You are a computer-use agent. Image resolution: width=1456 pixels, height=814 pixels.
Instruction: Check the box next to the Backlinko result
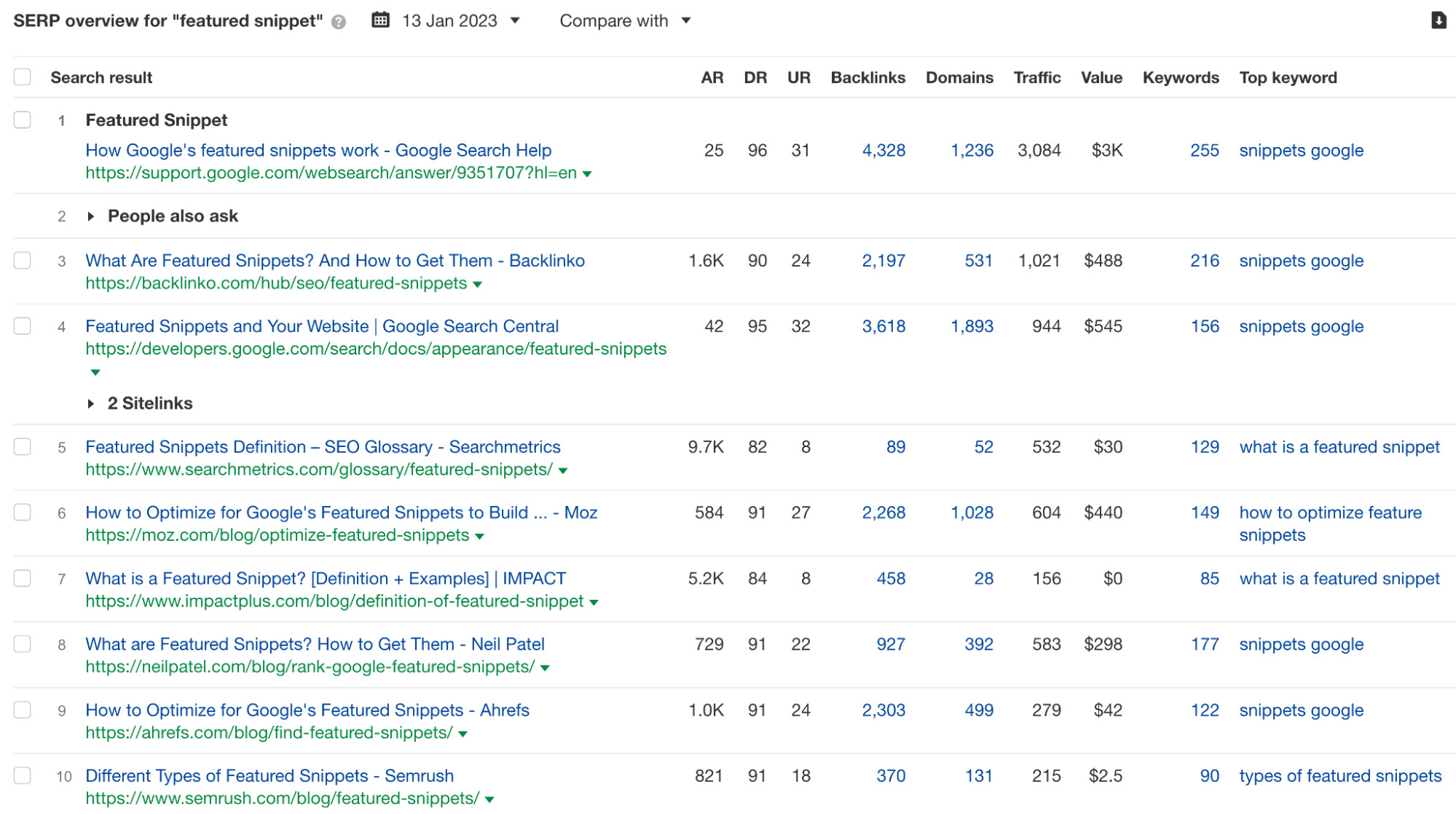click(x=23, y=260)
